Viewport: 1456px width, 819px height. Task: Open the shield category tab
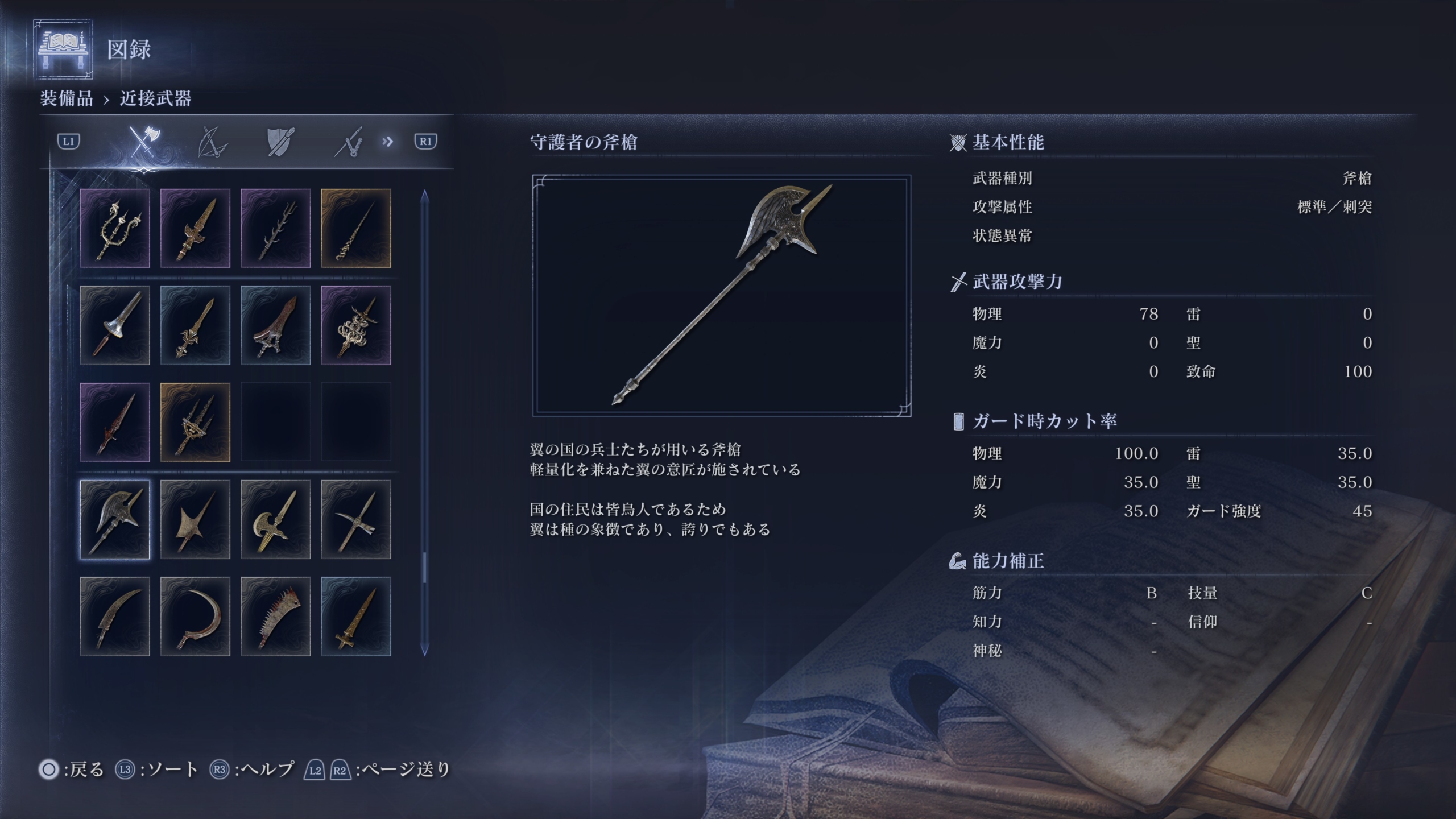click(280, 142)
